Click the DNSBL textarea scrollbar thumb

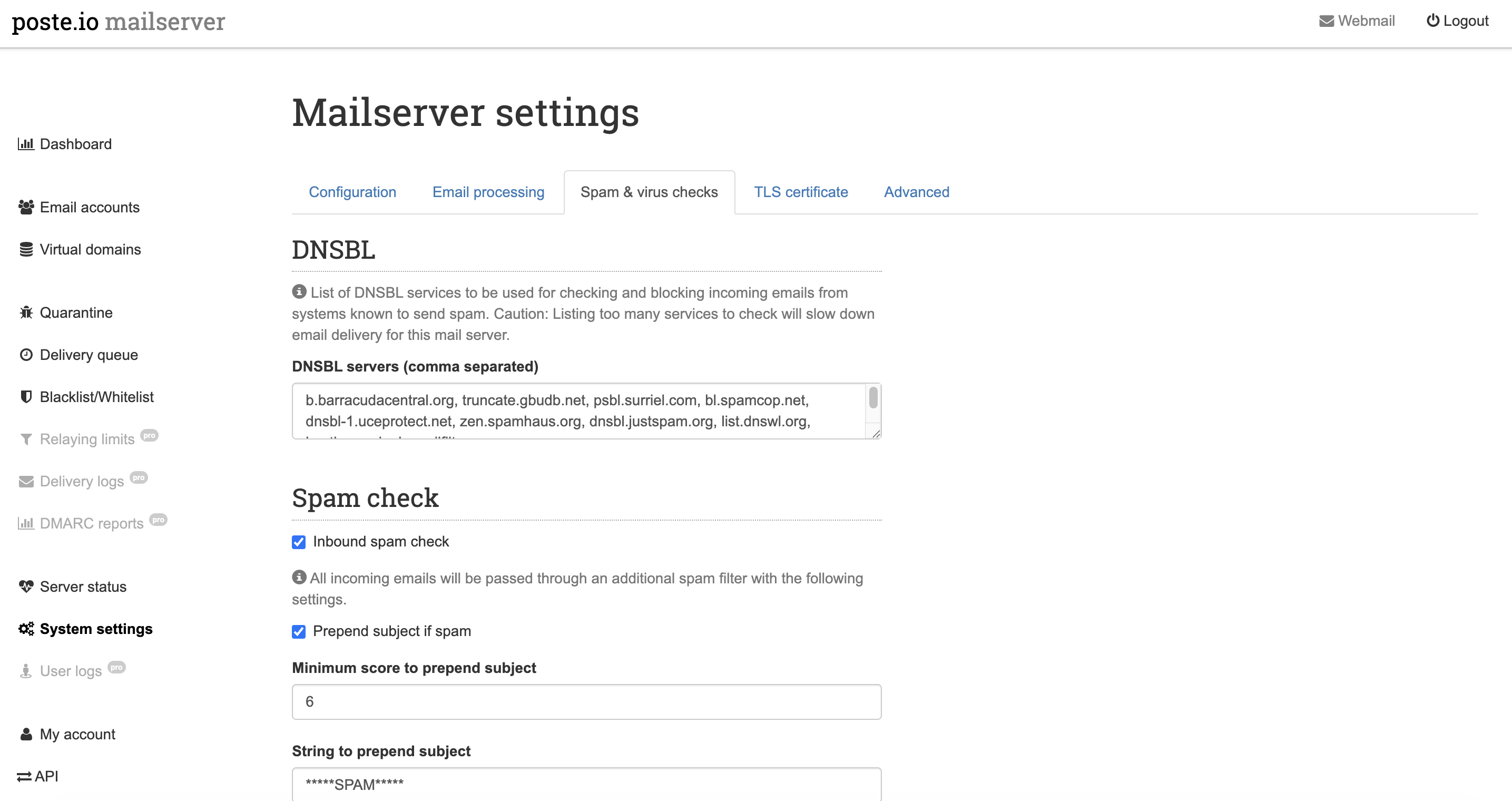coord(873,397)
